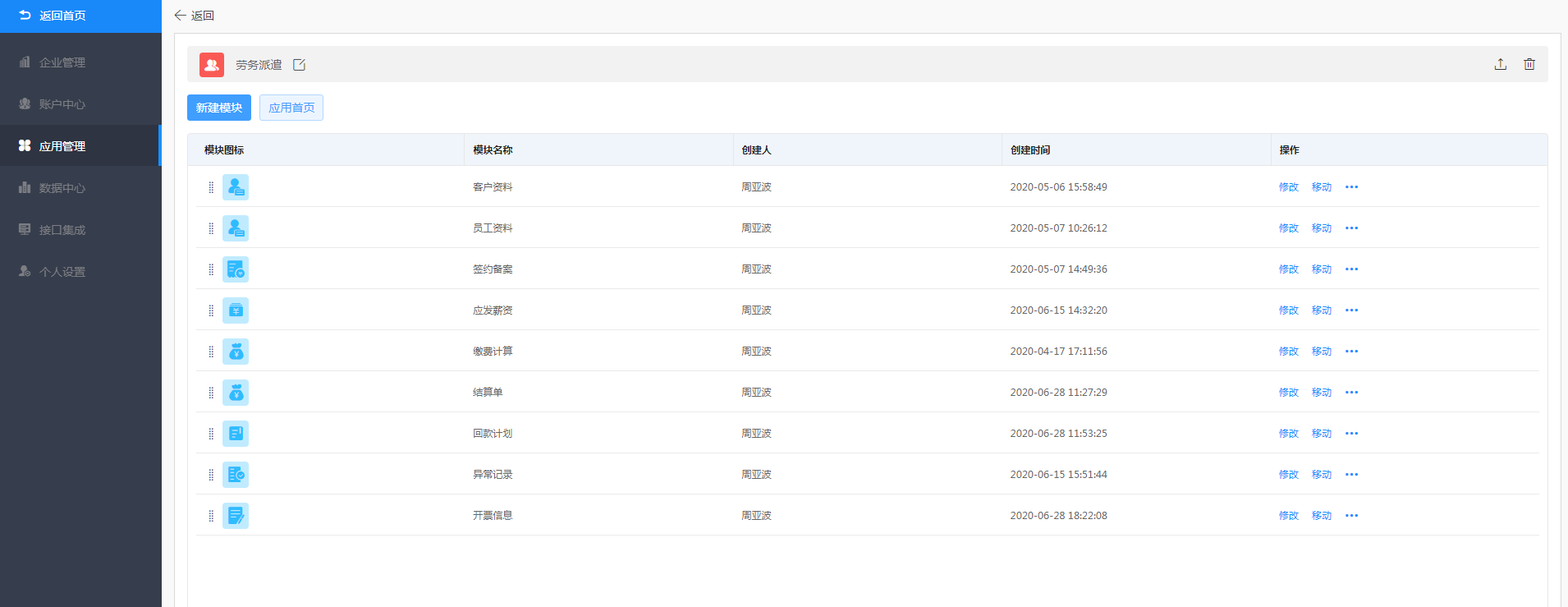
Task: Click the 劳务派遣 app red icon
Action: click(x=212, y=64)
